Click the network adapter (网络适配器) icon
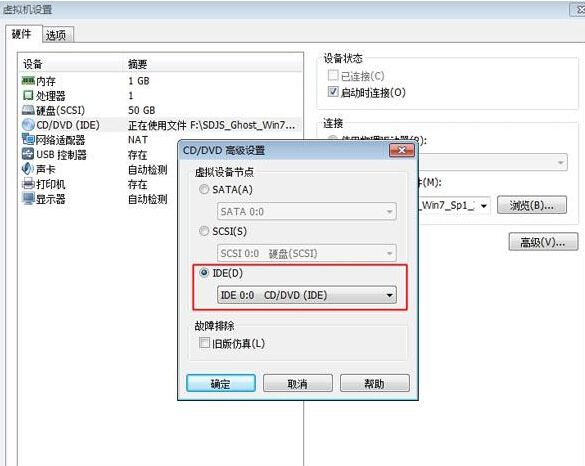Screen dimensions: 585x466 coord(28,140)
